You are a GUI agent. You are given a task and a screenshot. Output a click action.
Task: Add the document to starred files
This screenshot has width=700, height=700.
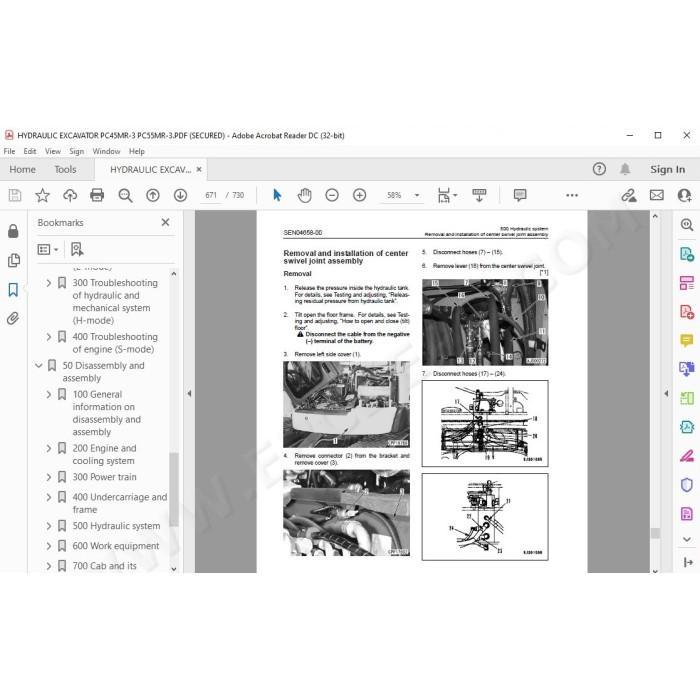(42, 195)
